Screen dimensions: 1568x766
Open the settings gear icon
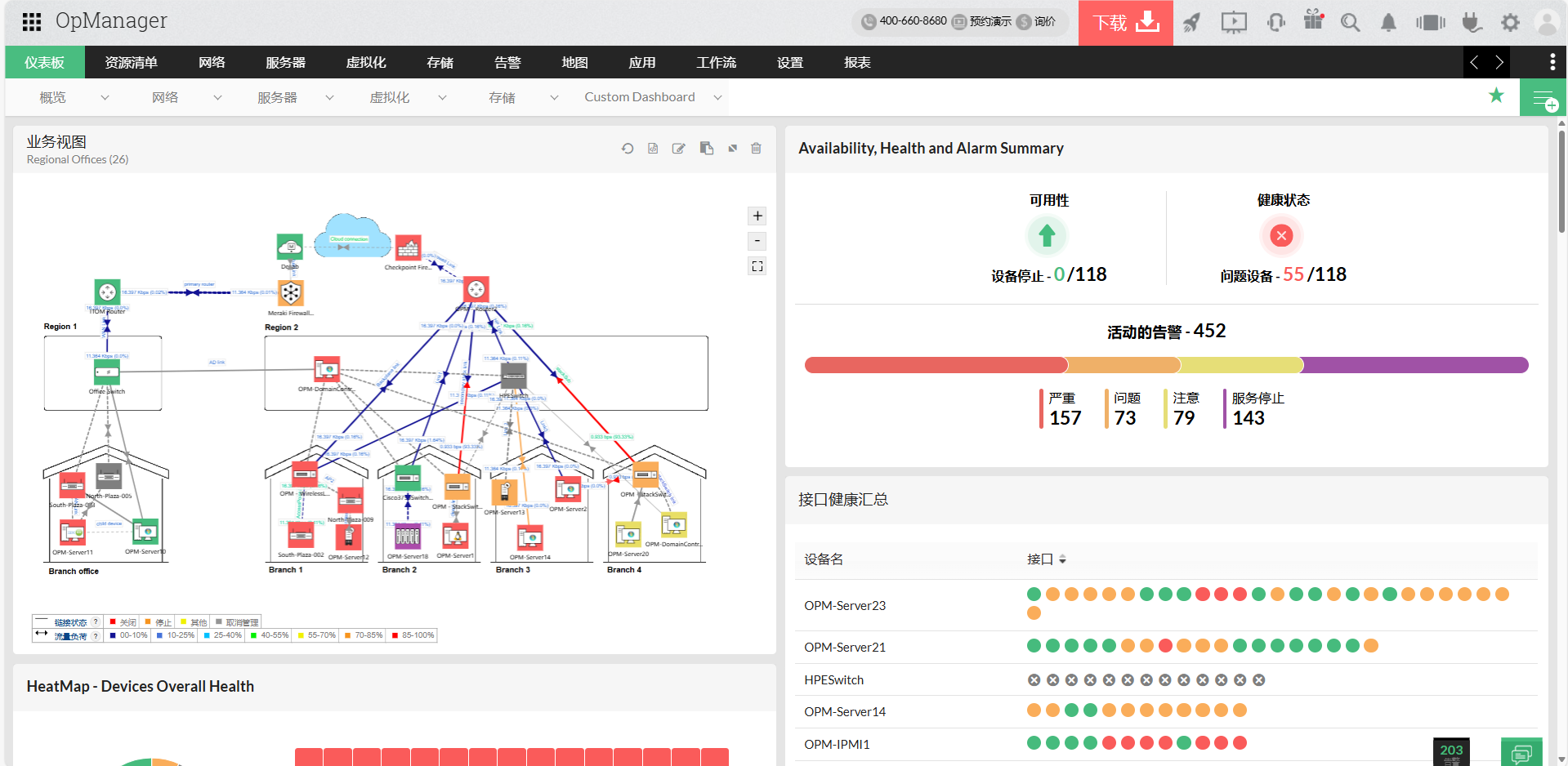point(1510,22)
